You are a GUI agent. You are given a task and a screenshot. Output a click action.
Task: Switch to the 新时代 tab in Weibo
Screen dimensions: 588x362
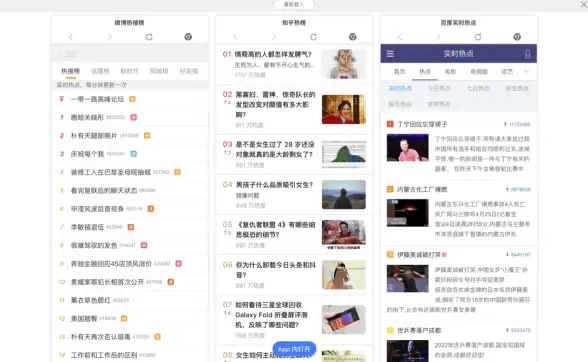pos(129,71)
